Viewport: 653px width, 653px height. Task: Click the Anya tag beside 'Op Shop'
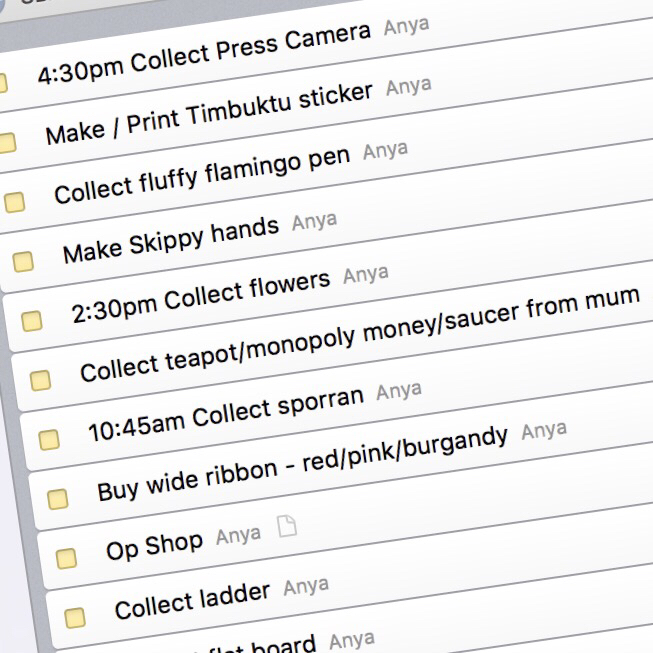[239, 535]
